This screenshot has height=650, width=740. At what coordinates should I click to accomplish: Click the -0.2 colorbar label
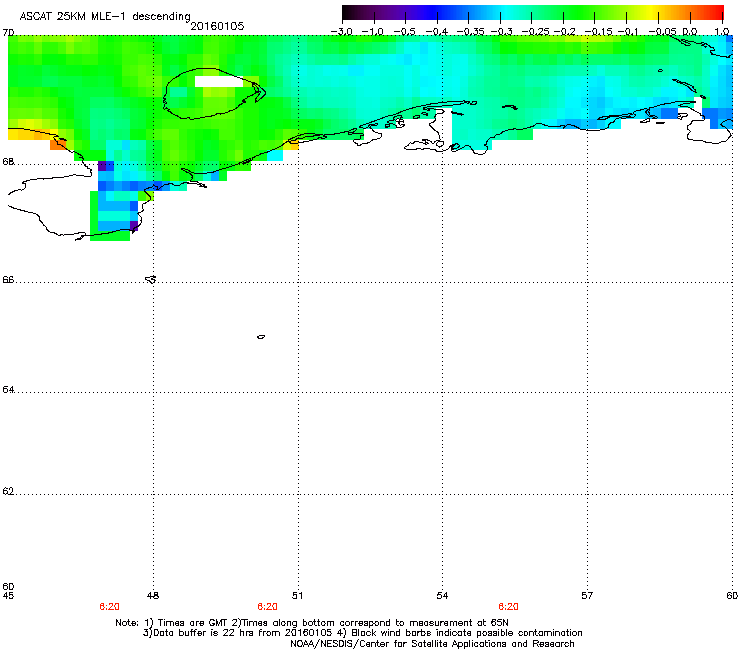(x=564, y=32)
